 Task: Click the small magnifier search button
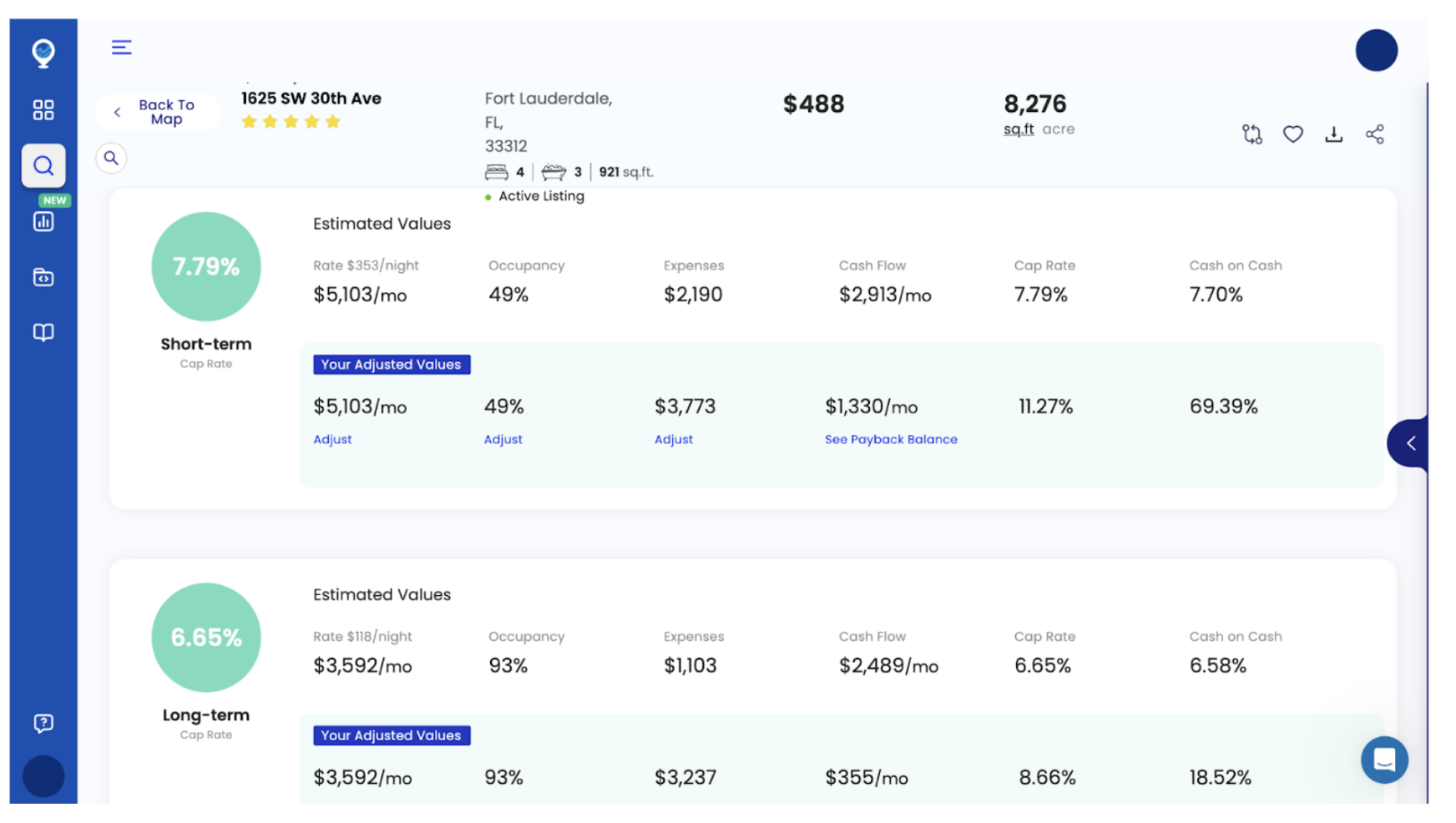(x=111, y=158)
